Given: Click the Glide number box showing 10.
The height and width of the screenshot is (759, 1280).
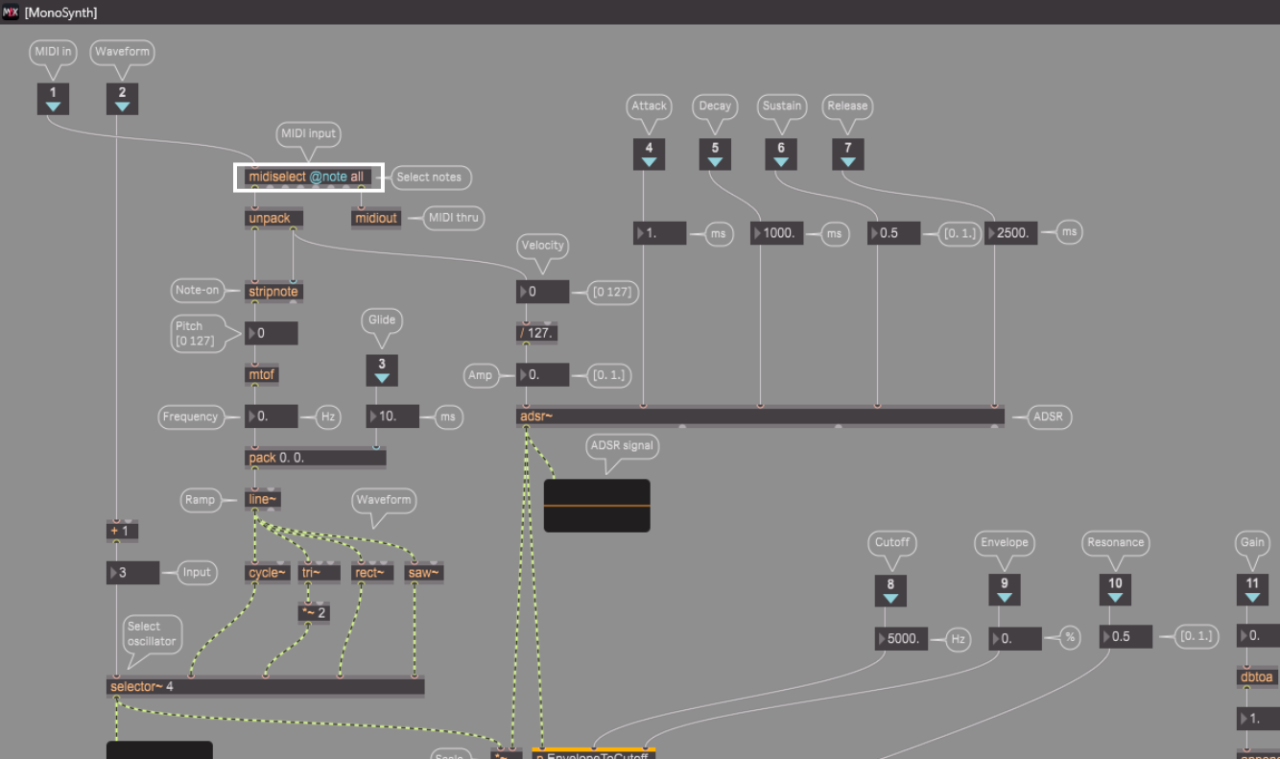Looking at the screenshot, I should pyautogui.click(x=393, y=416).
